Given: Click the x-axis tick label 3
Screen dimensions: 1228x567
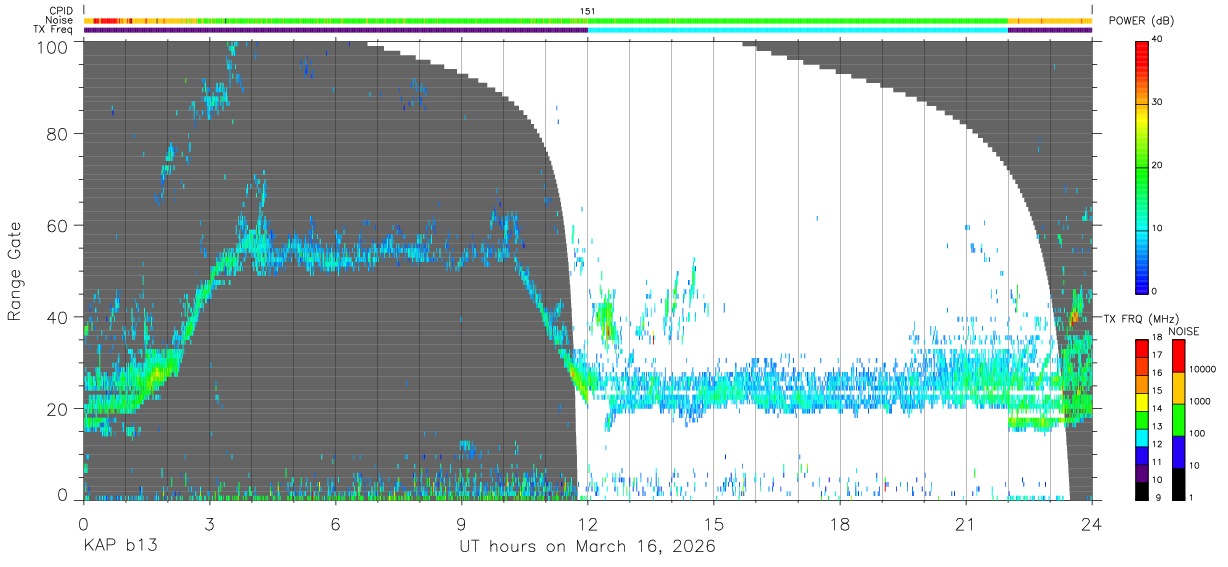Looking at the screenshot, I should click(209, 524).
